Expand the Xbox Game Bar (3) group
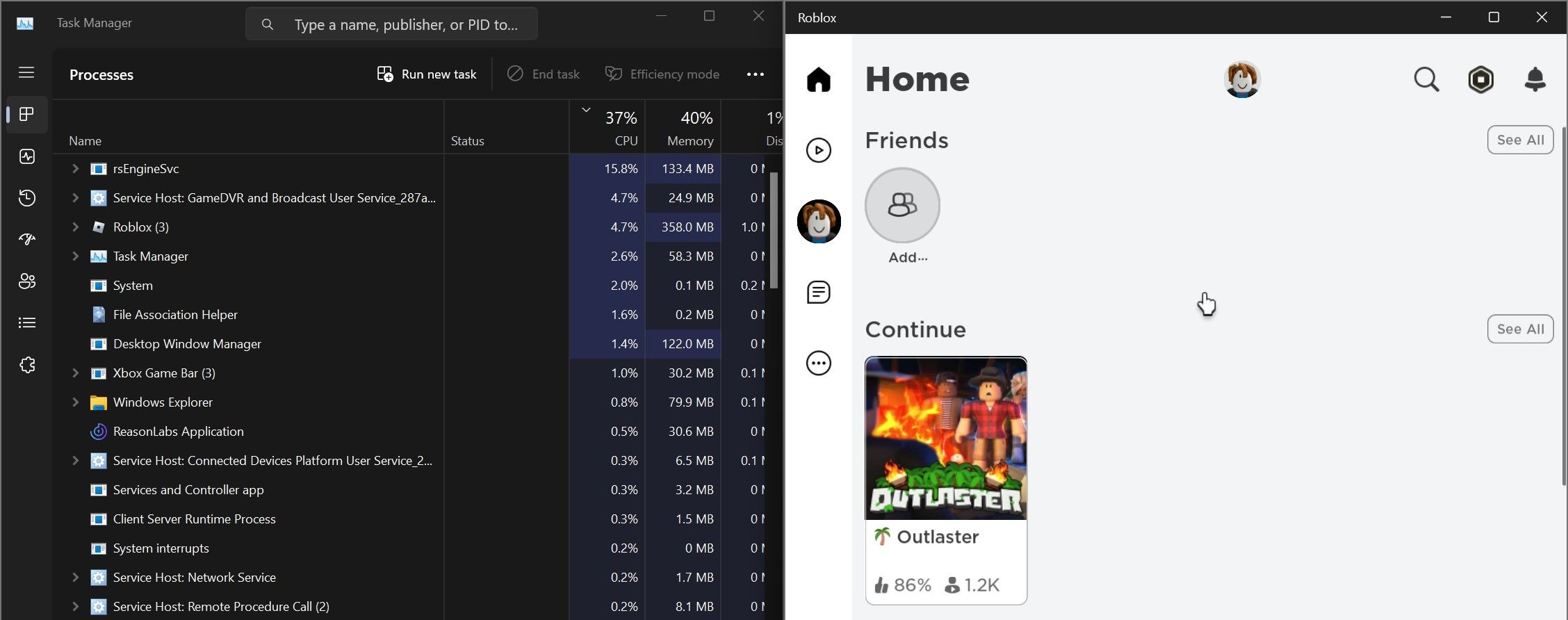The height and width of the screenshot is (620, 1568). tap(75, 373)
